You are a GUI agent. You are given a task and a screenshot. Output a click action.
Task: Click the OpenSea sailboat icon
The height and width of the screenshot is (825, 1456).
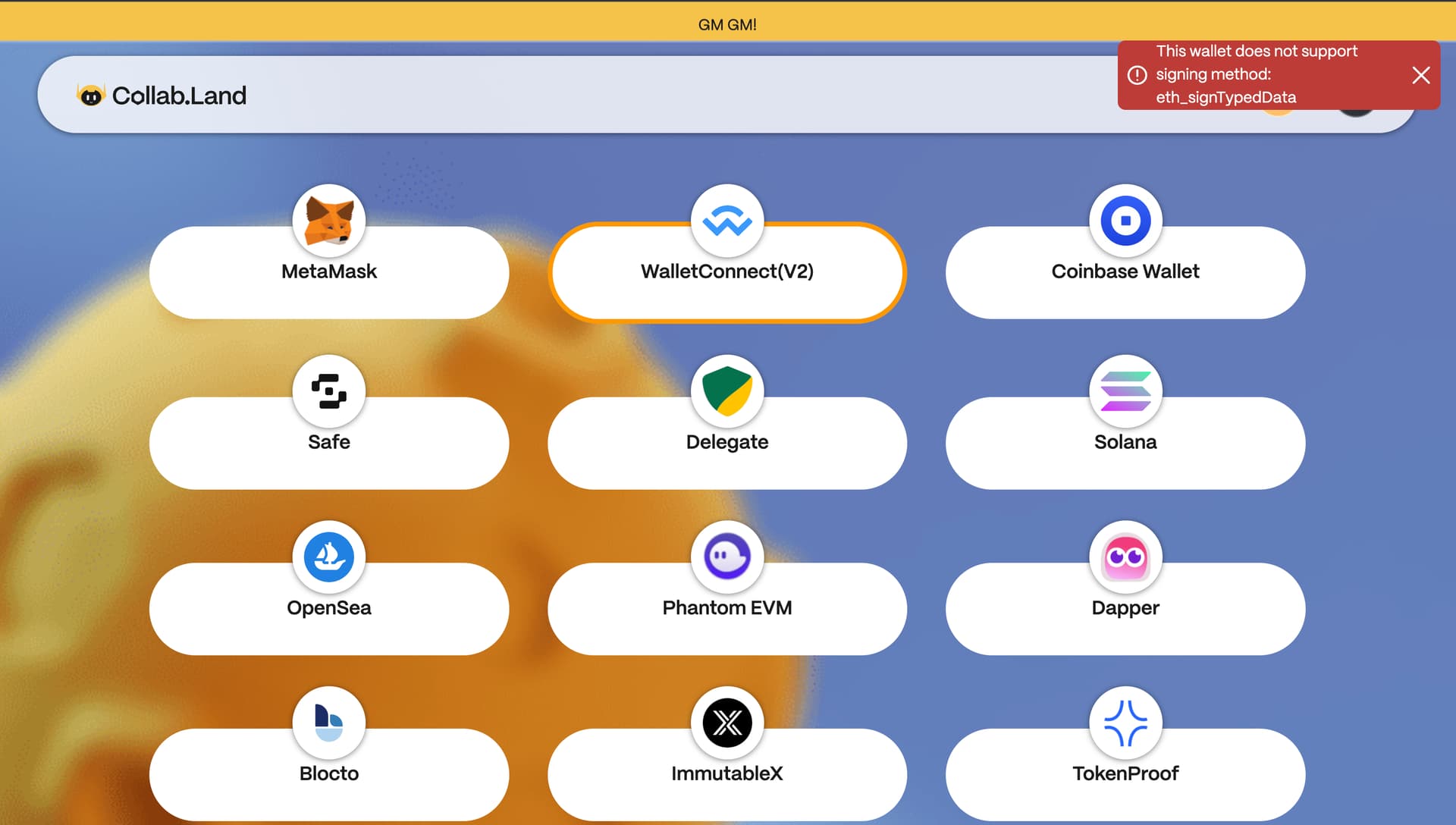point(329,557)
